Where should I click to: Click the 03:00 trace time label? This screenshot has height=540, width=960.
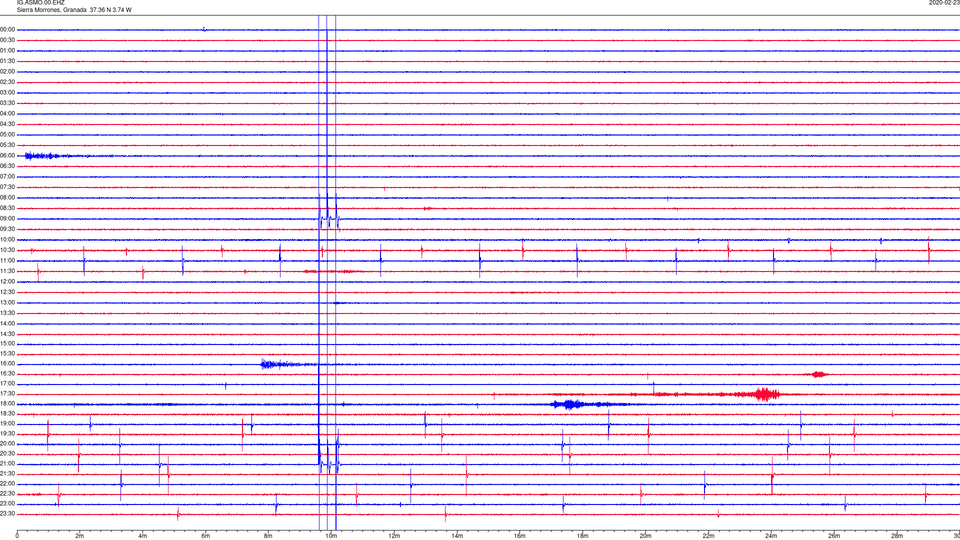(x=7, y=93)
